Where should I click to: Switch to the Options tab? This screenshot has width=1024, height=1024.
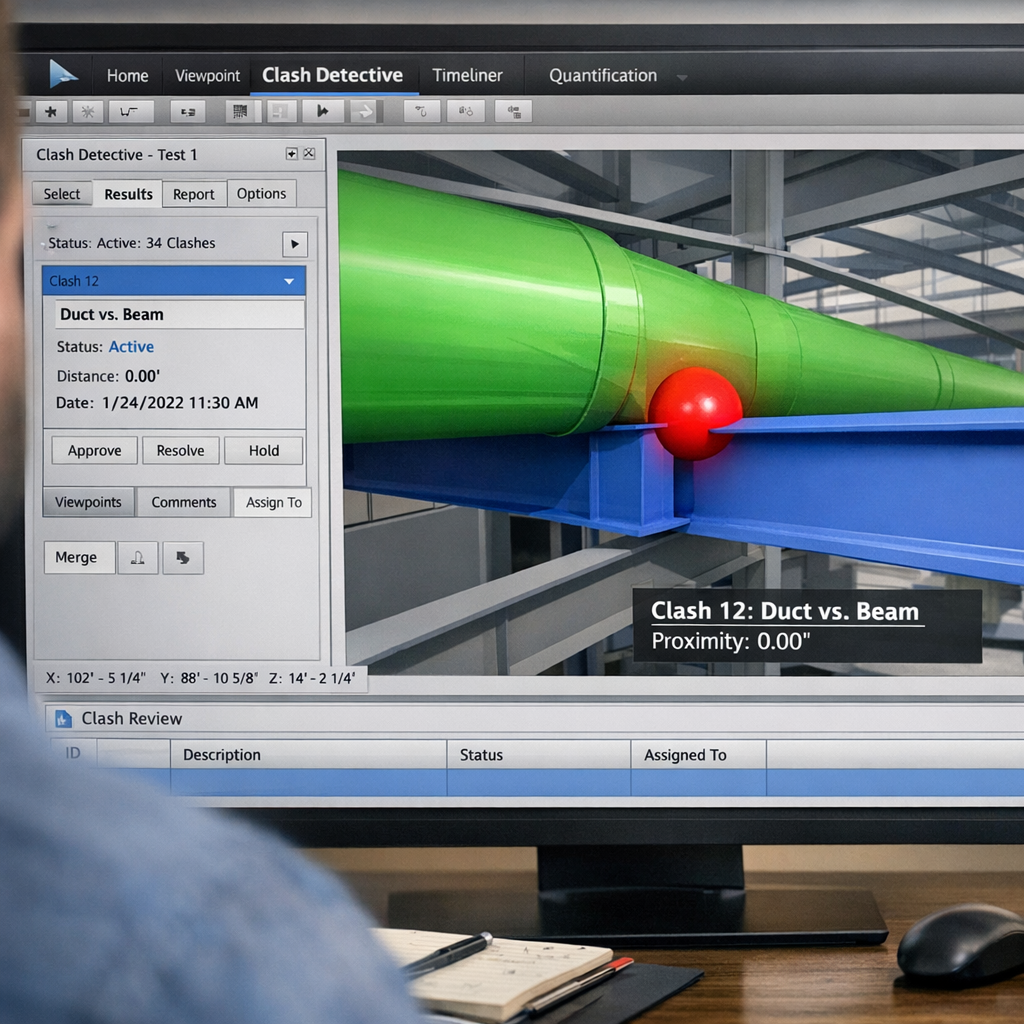(261, 194)
